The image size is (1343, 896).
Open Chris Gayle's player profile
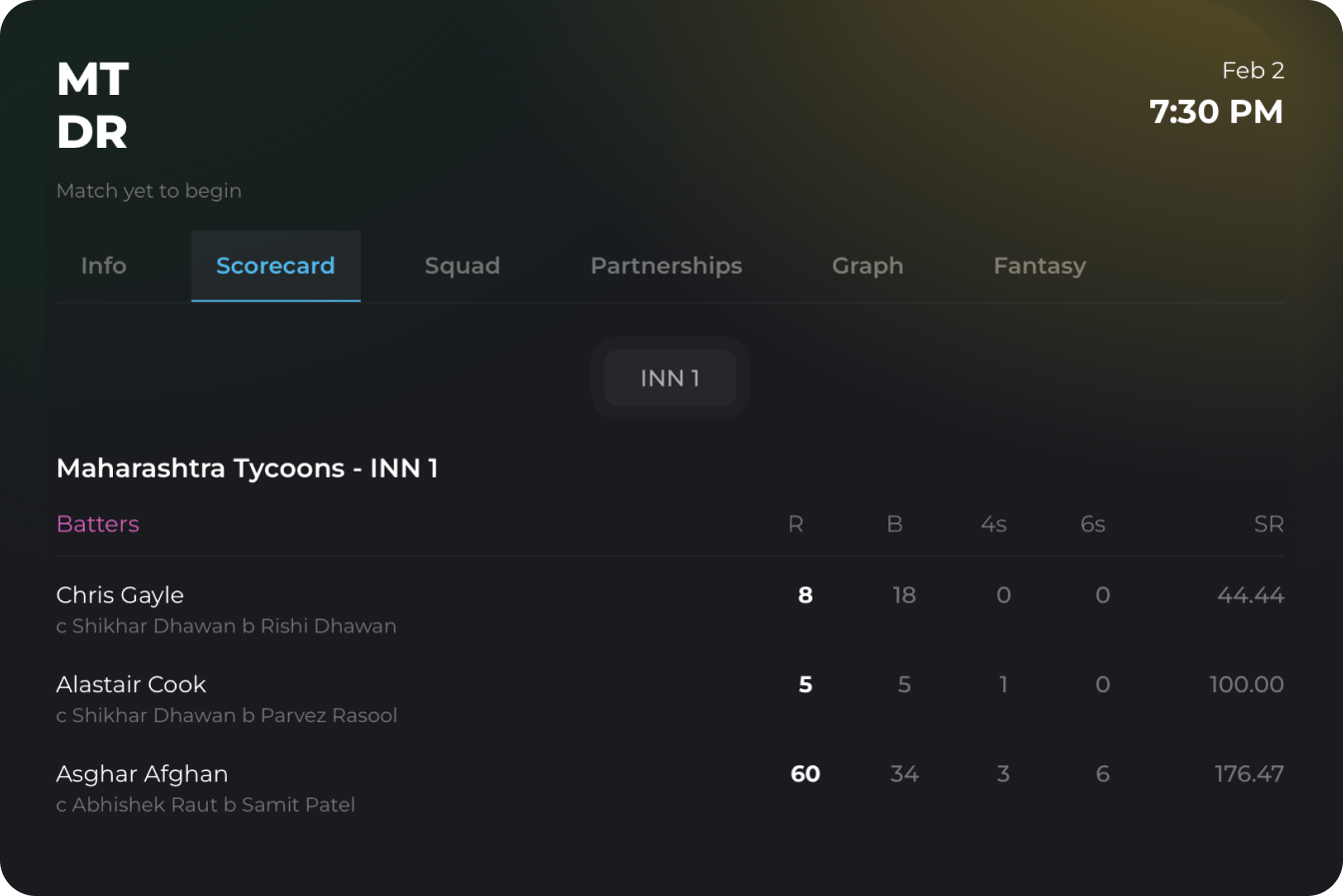tap(120, 594)
